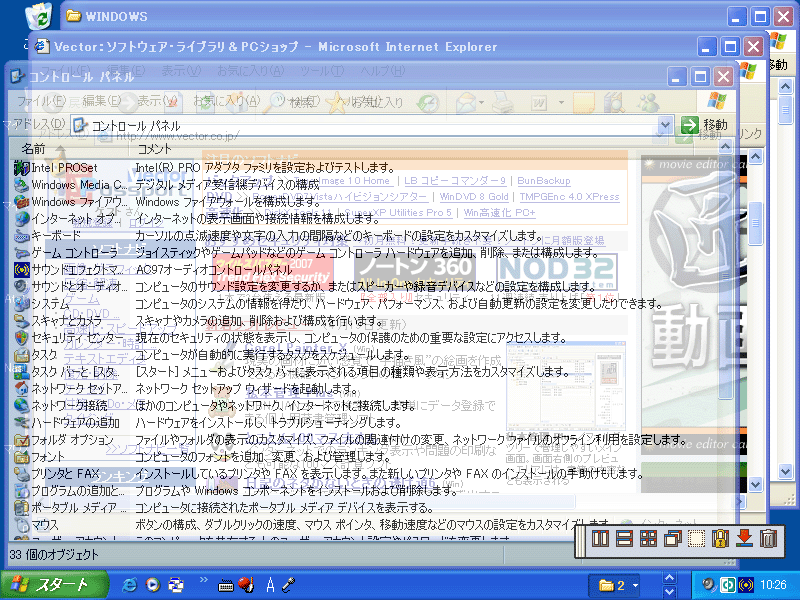
Task: Click the tile windows vertically icon in floating toolbar
Action: pos(600,538)
